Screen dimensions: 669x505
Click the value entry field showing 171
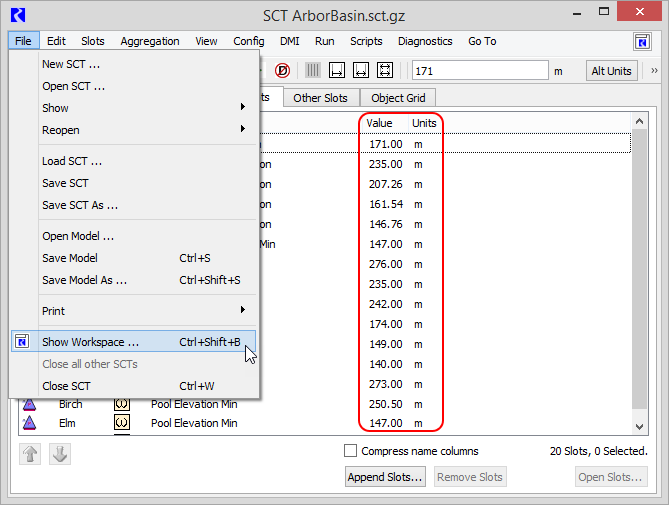pyautogui.click(x=479, y=71)
